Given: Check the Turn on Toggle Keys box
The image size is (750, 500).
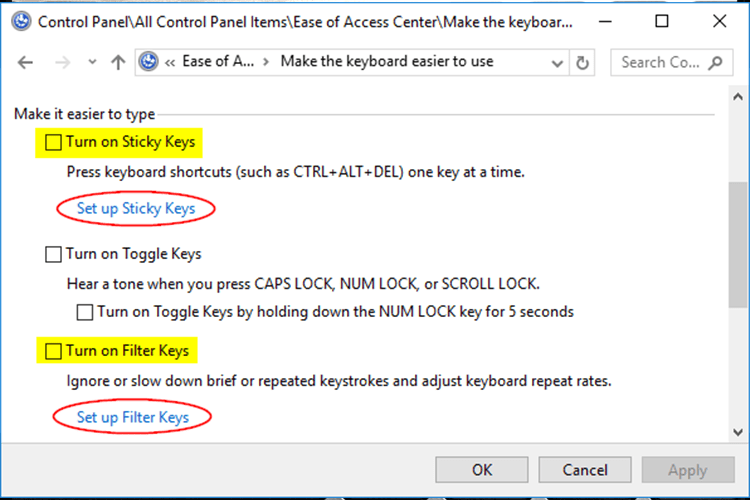Looking at the screenshot, I should (53, 254).
